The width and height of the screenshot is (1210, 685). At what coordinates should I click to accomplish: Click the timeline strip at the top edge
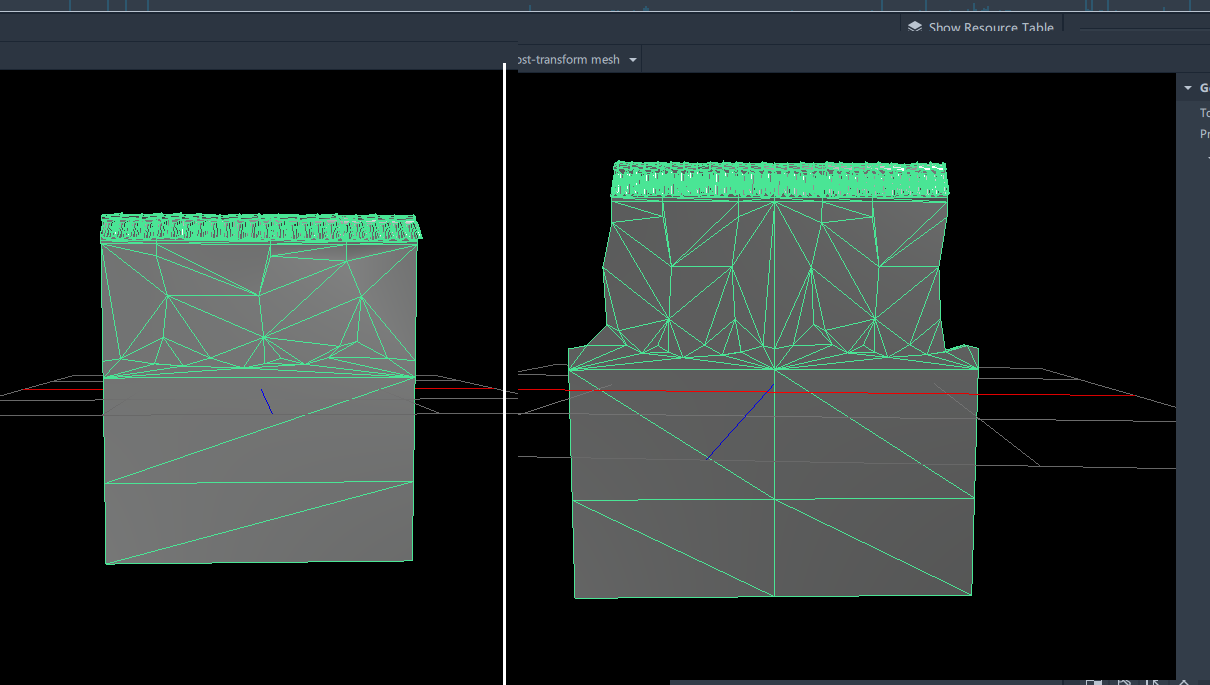600,6
